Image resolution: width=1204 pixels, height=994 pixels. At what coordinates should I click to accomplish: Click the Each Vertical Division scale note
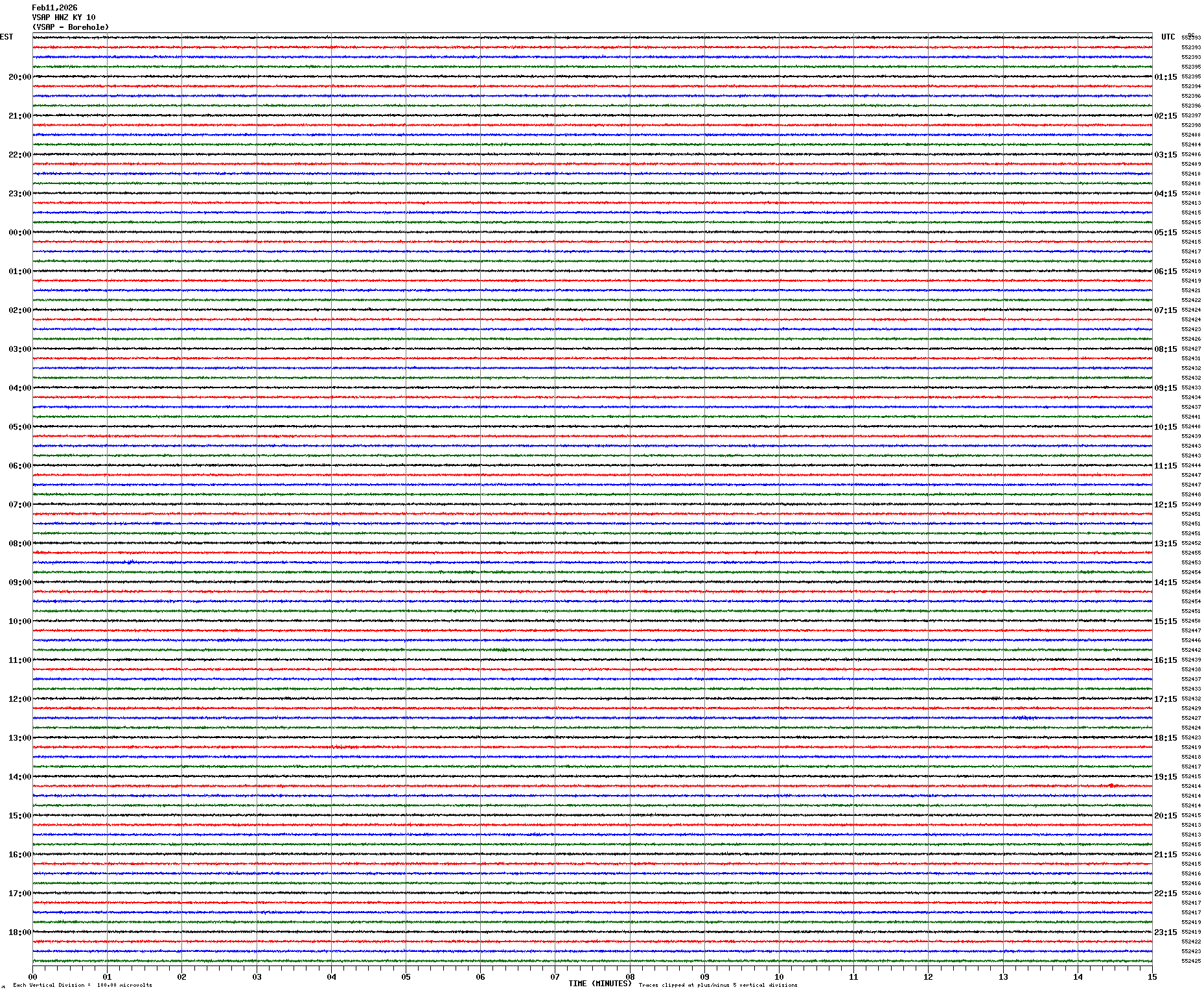point(82,986)
